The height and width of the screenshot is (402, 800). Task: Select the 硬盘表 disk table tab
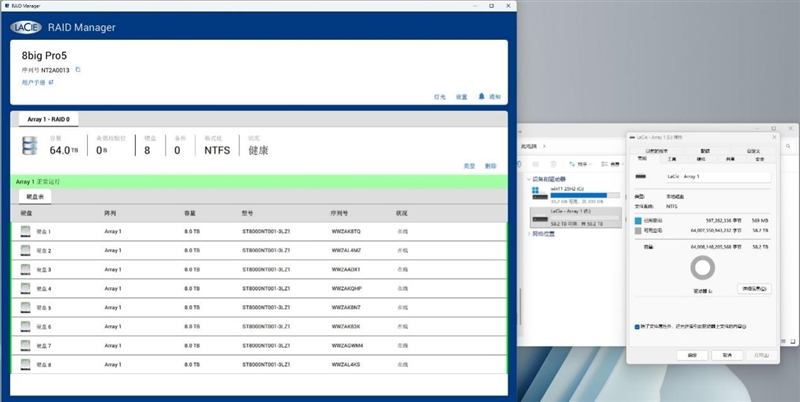point(35,196)
